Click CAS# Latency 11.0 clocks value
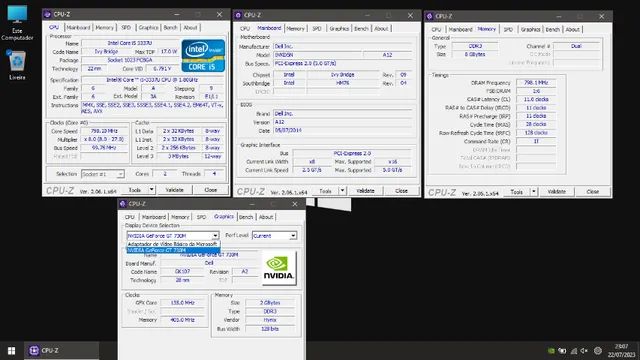Screen dimensions: 640x360 (536, 100)
